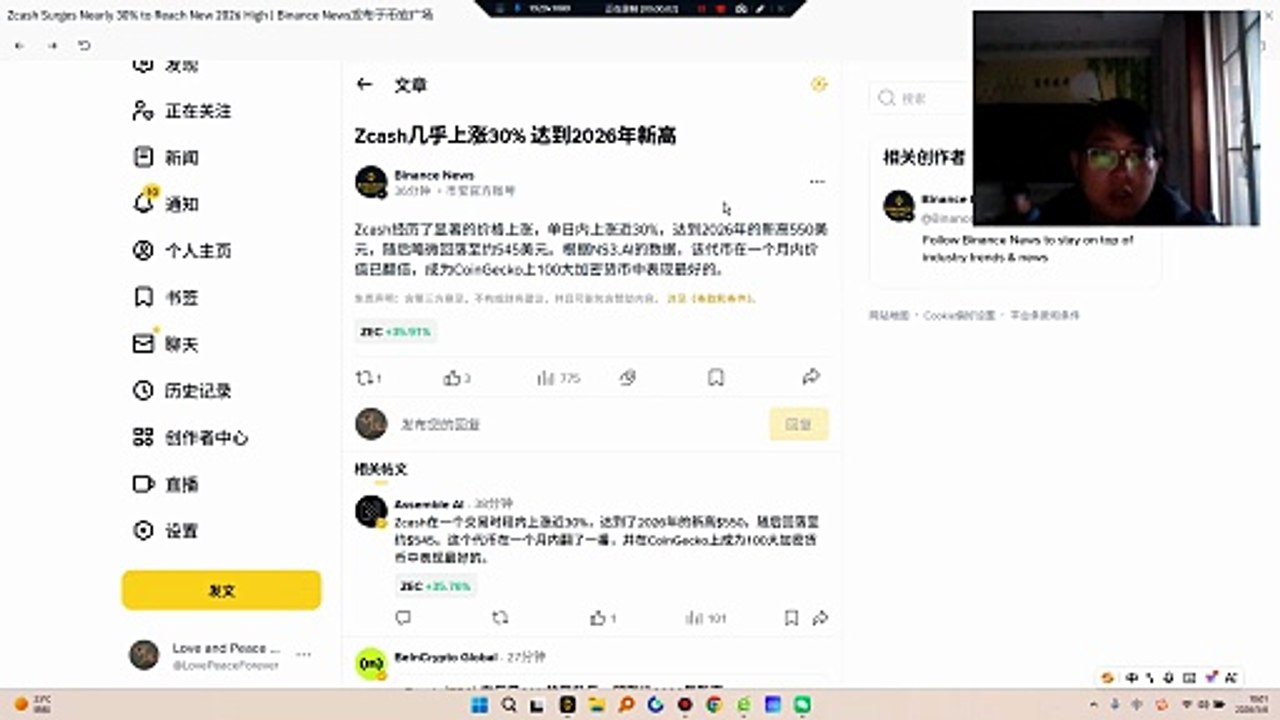This screenshot has width=1280, height=720.
Task: Comment on the Assemble AI post
Action: [x=403, y=618]
